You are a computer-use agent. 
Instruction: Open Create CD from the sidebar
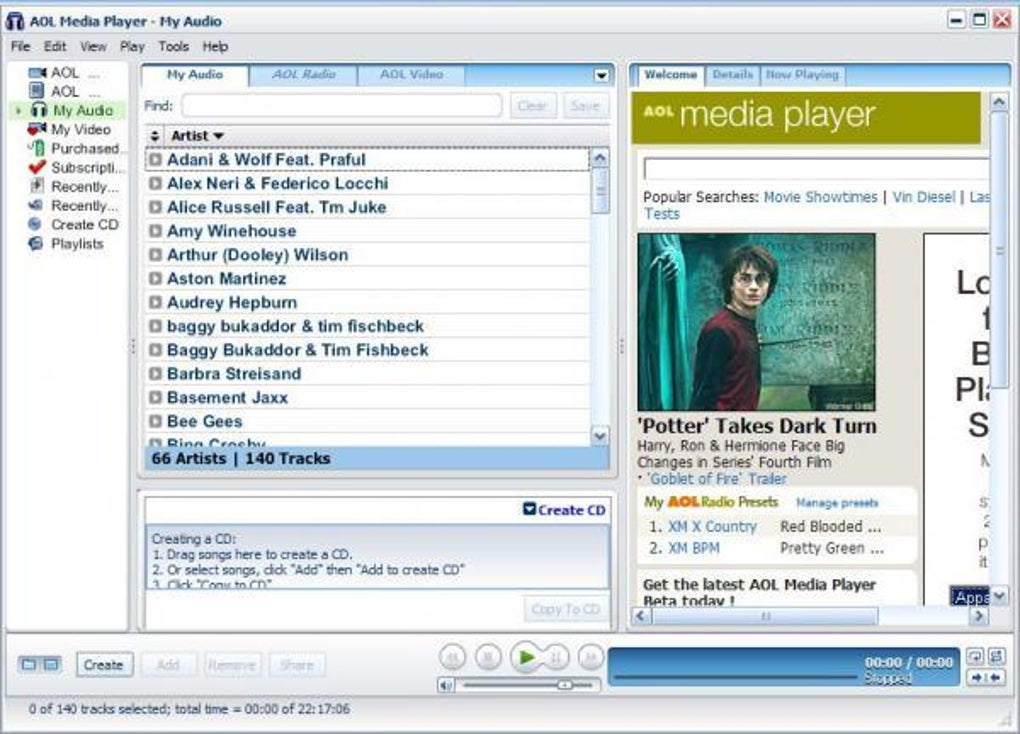pyautogui.click(x=74, y=224)
